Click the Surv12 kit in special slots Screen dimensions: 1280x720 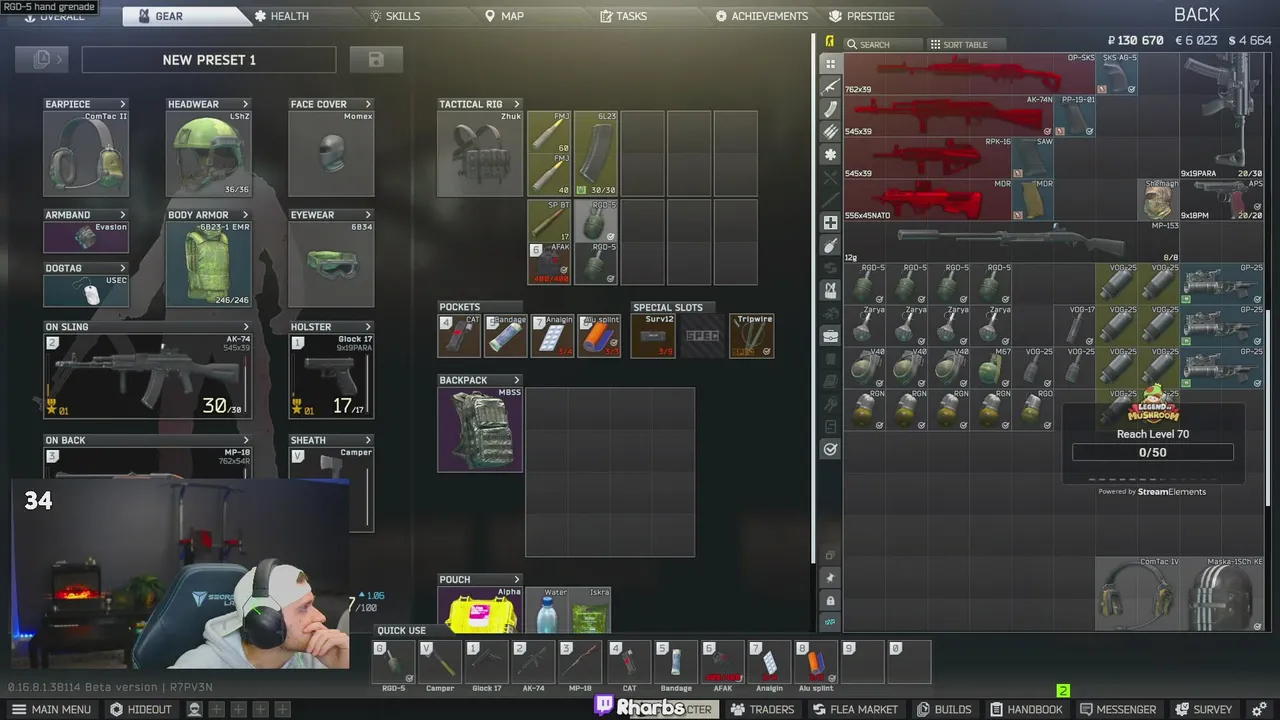coord(653,336)
